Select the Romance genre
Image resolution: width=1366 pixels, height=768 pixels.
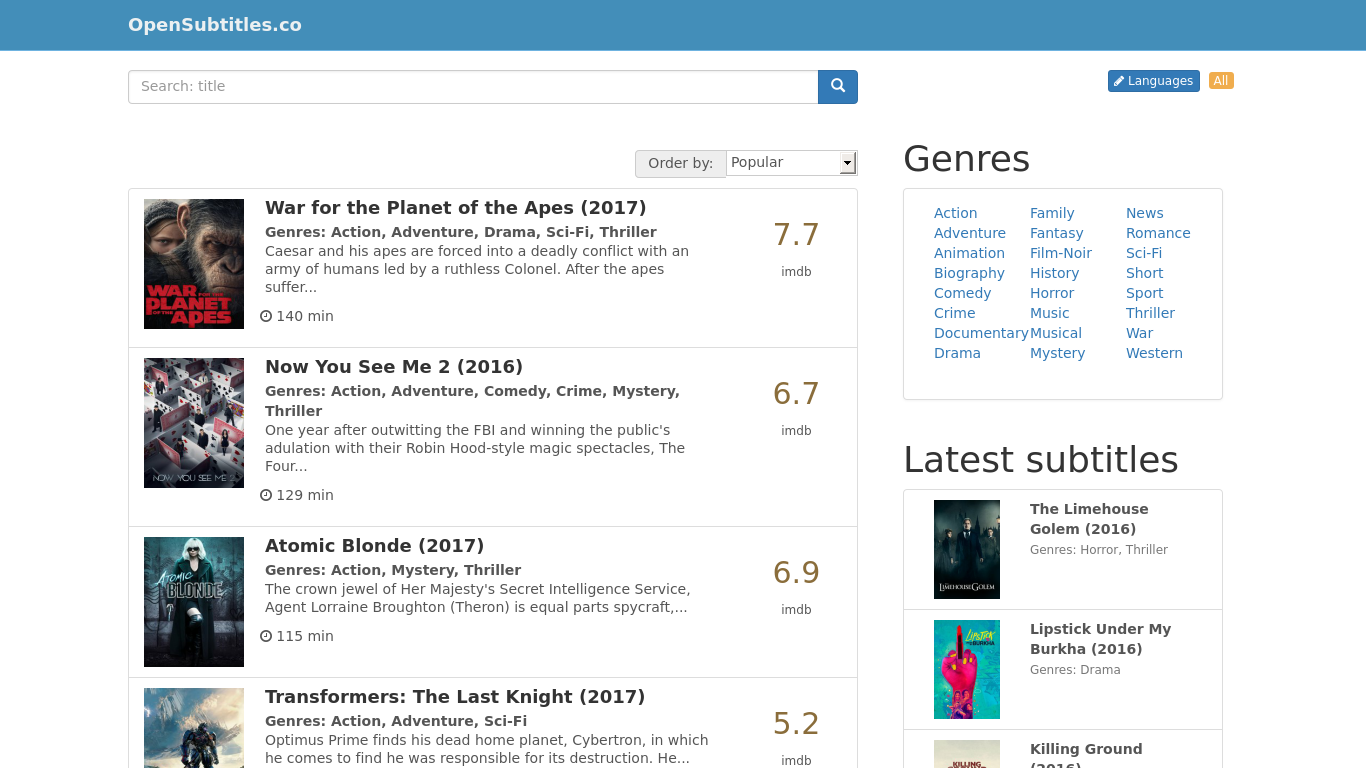coord(1158,233)
